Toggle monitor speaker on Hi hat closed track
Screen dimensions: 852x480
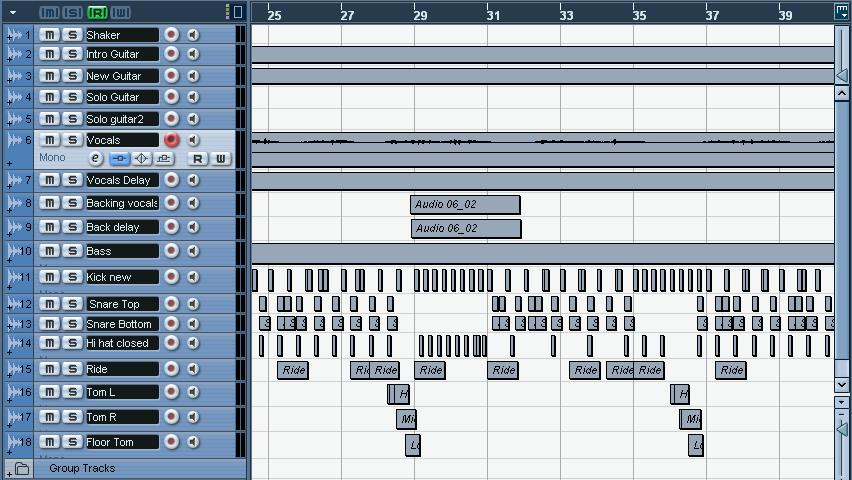(x=193, y=343)
